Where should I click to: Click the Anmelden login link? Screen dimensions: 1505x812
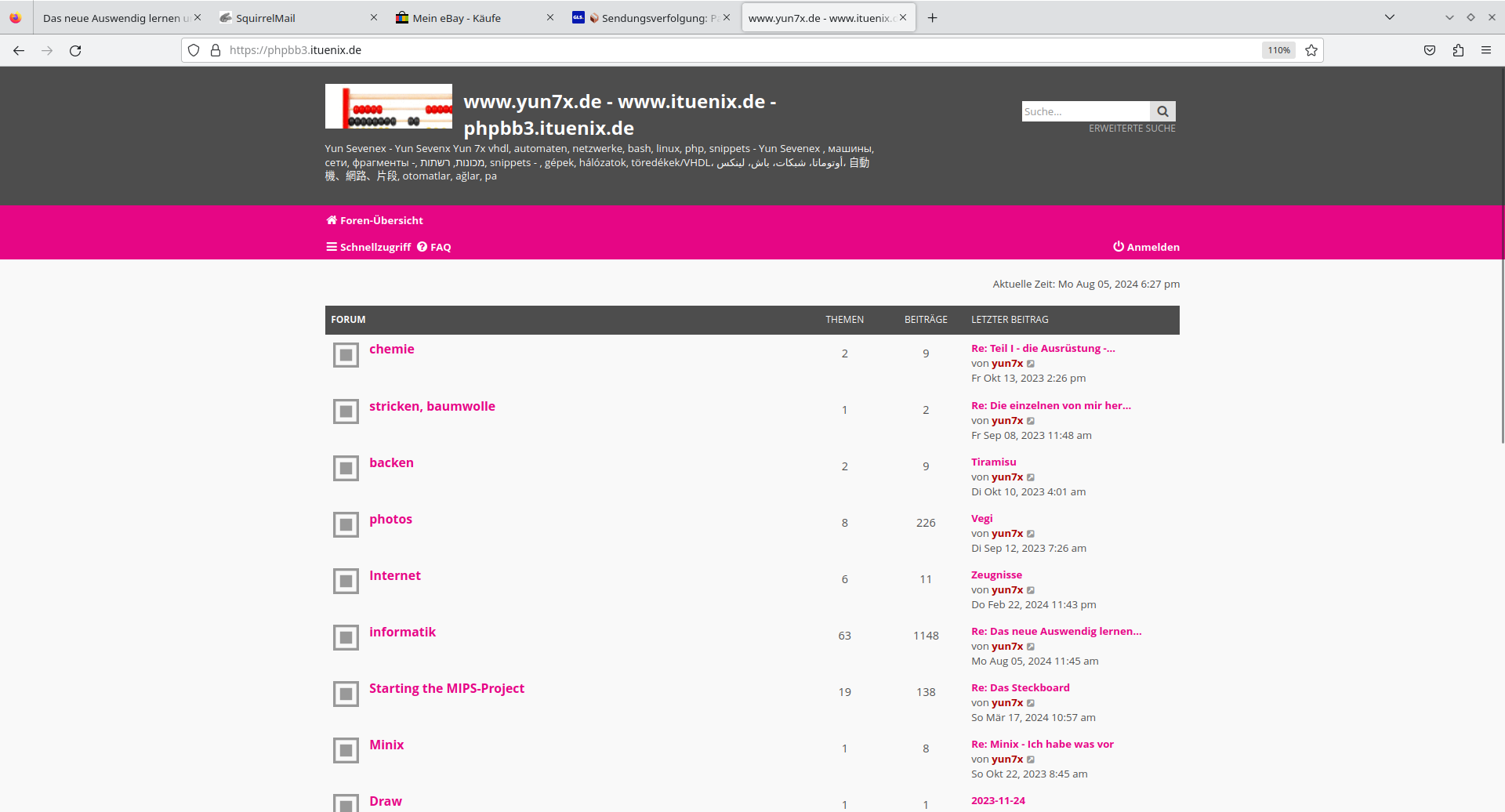point(1146,247)
